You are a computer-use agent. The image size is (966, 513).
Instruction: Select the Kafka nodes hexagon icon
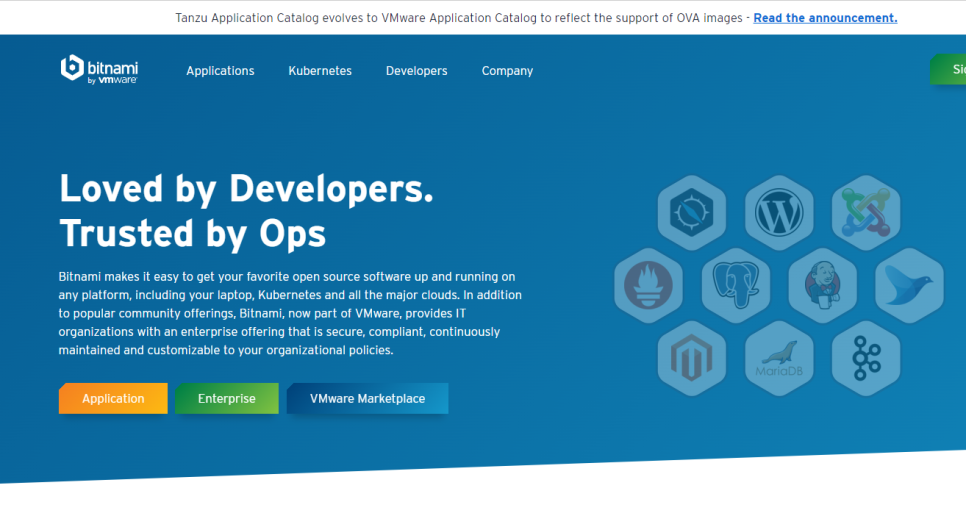pos(866,358)
